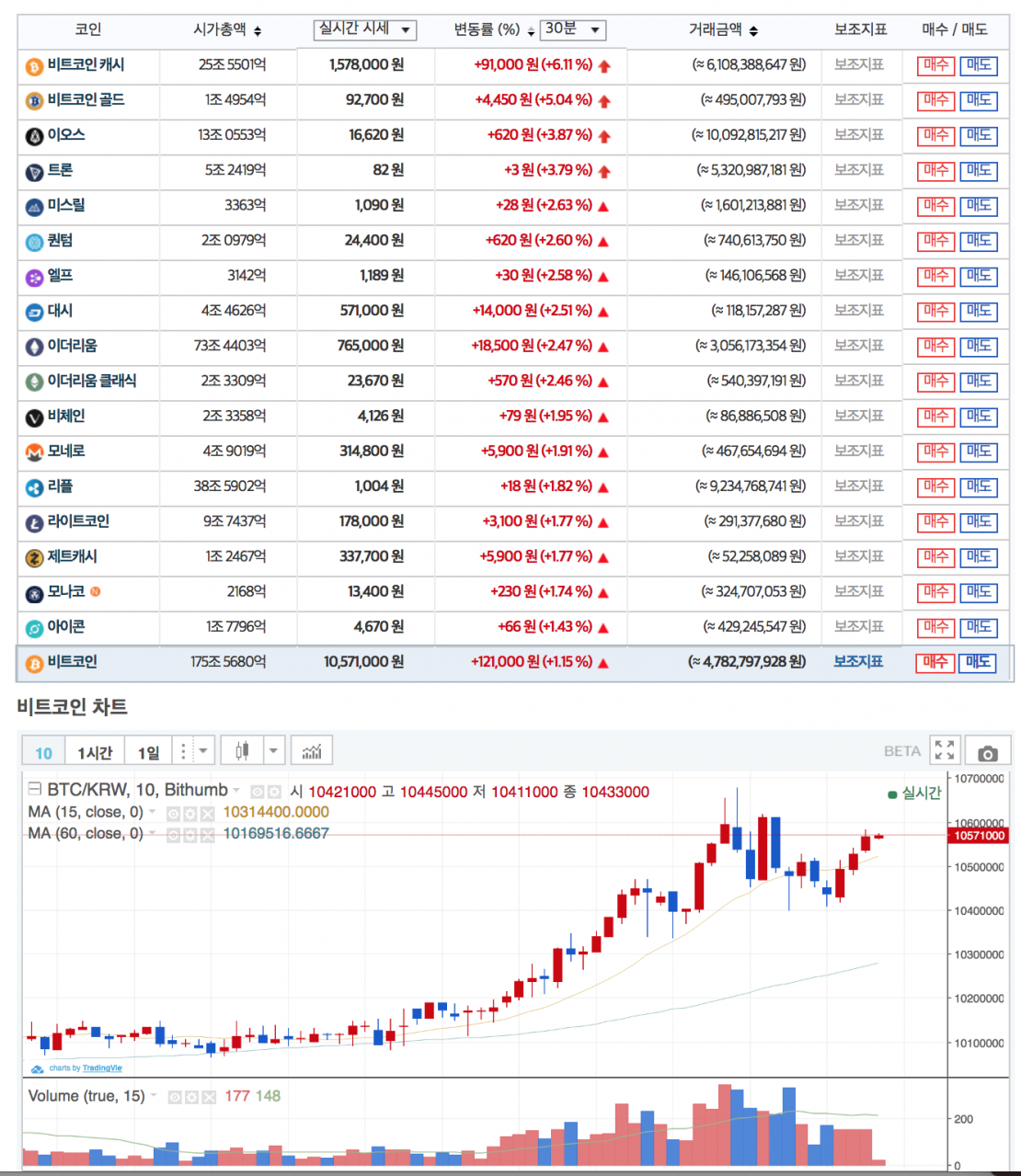Click the 이더리움 클래식 coin icon
This screenshot has height=1176, width=1021.
[34, 382]
